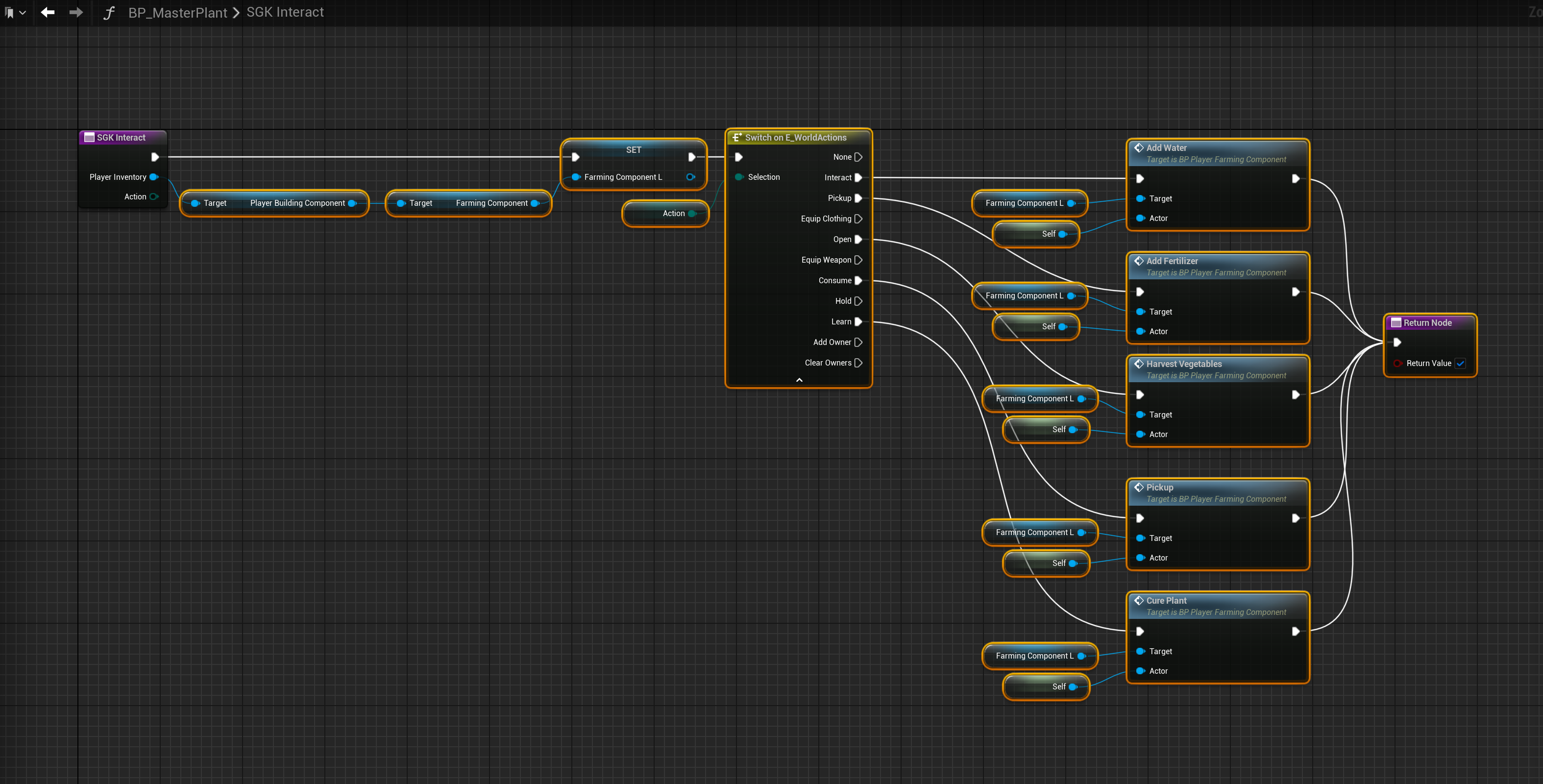Click the Cure Plant node title
The height and width of the screenshot is (784, 1543).
tap(1166, 600)
